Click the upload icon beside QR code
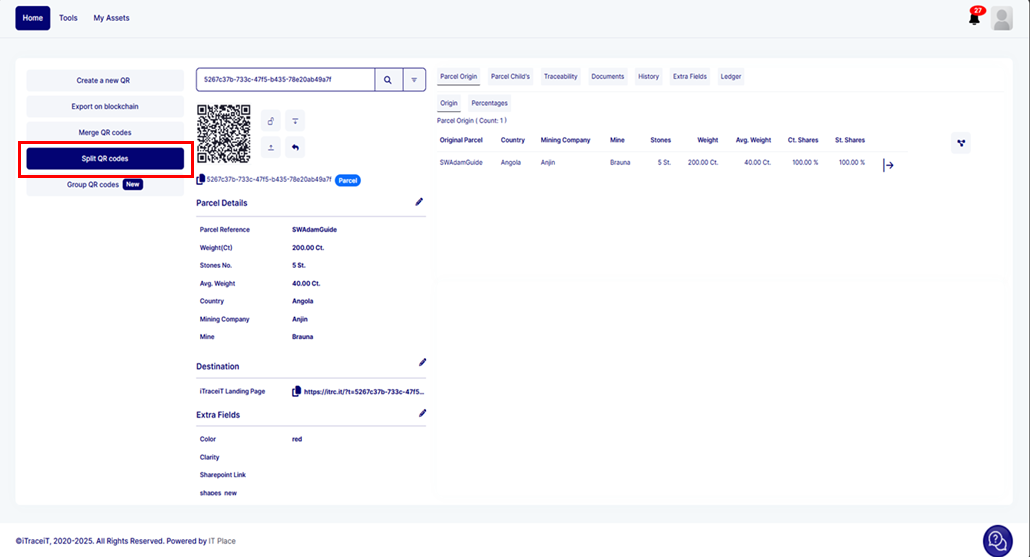1030x557 pixels. click(x=271, y=148)
